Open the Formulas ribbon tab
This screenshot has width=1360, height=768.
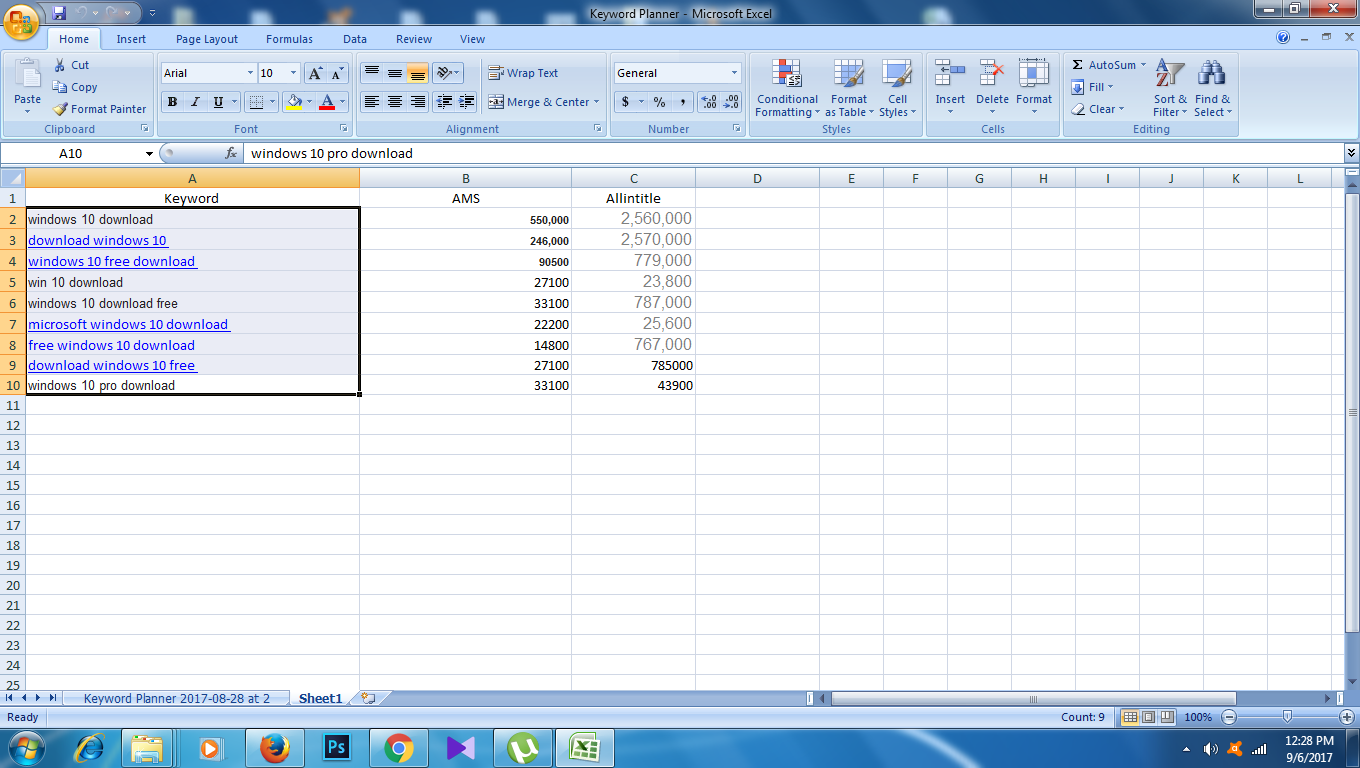click(289, 39)
